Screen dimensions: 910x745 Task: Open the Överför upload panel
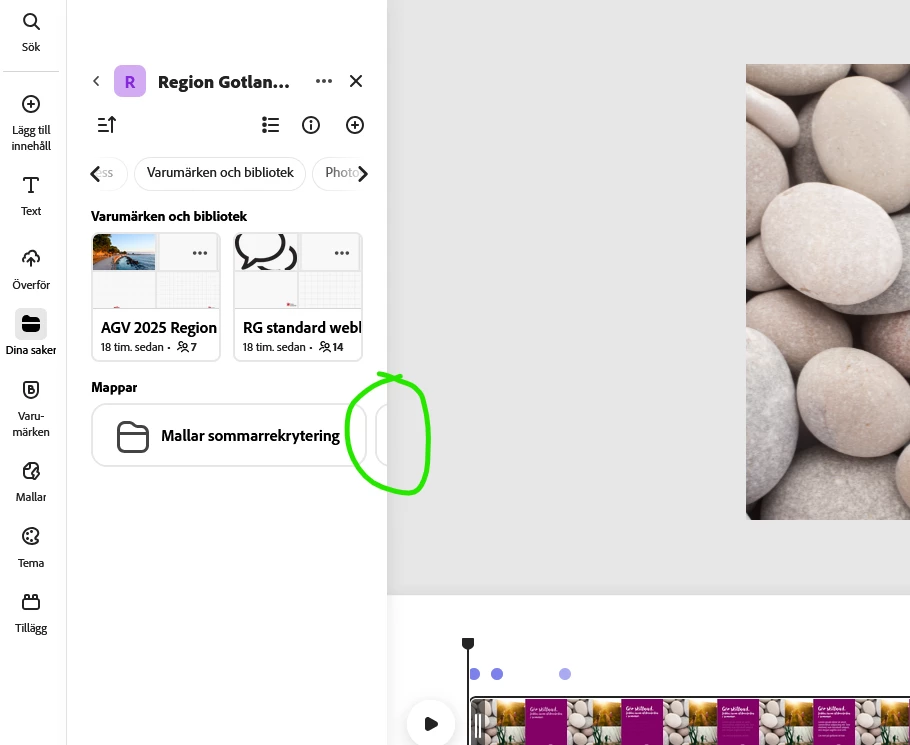pyautogui.click(x=31, y=269)
